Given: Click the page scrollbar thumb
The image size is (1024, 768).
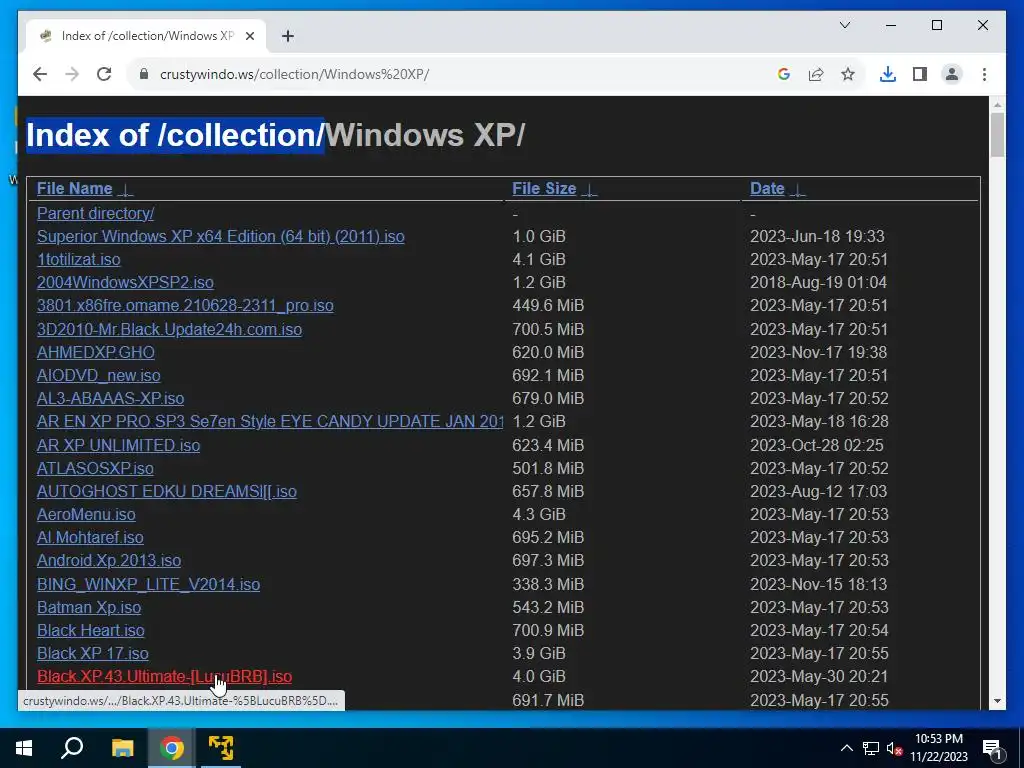Looking at the screenshot, I should pyautogui.click(x=997, y=135).
